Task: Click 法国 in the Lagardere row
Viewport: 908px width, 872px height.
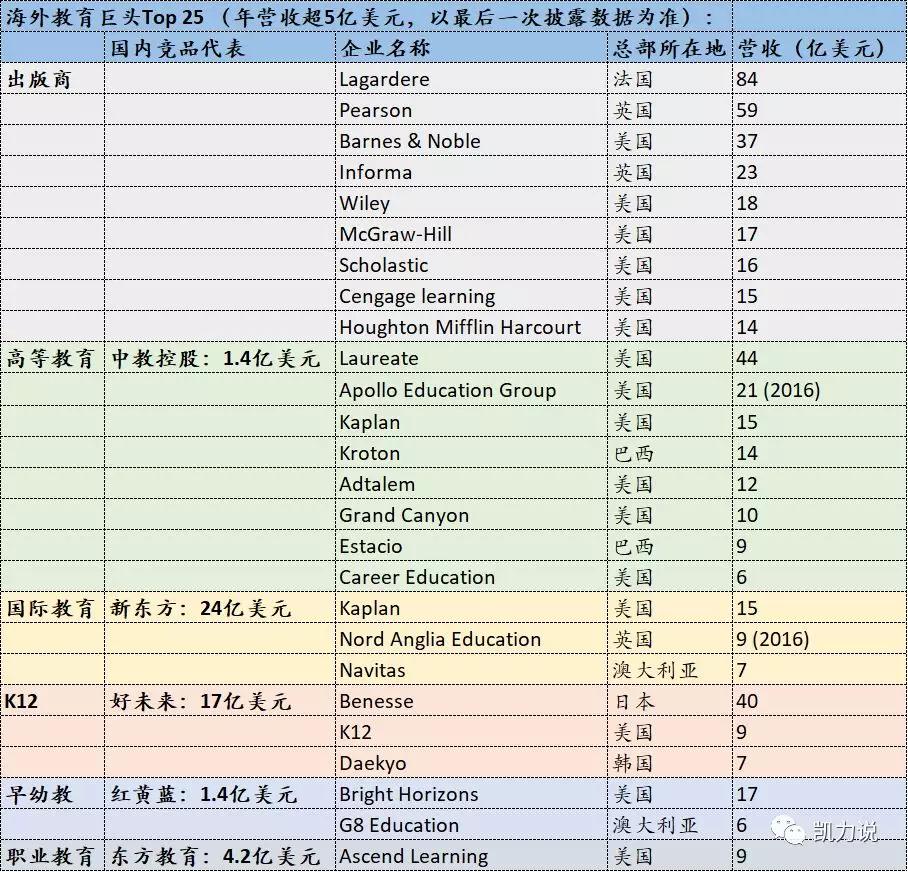Action: point(633,79)
